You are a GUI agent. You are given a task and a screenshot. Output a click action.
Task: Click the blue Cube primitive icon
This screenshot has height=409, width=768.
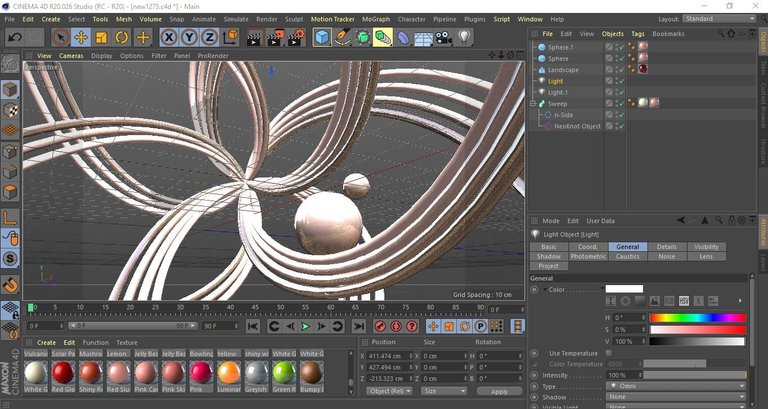[322, 37]
